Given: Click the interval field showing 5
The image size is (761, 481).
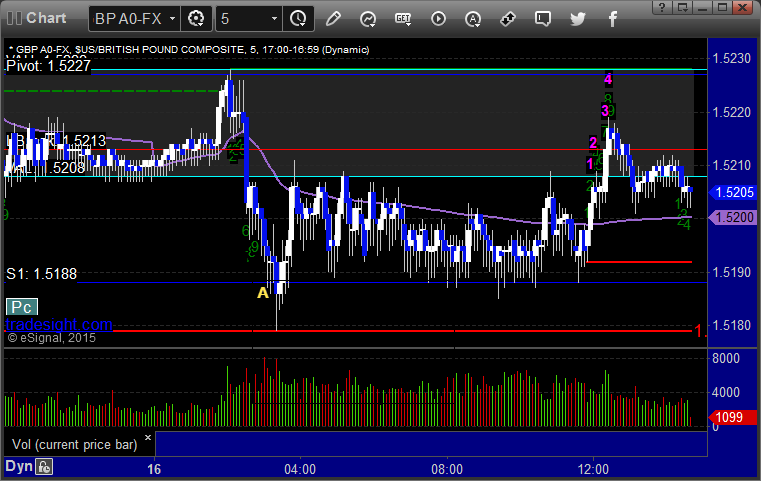Looking at the screenshot, I should pyautogui.click(x=242, y=19).
